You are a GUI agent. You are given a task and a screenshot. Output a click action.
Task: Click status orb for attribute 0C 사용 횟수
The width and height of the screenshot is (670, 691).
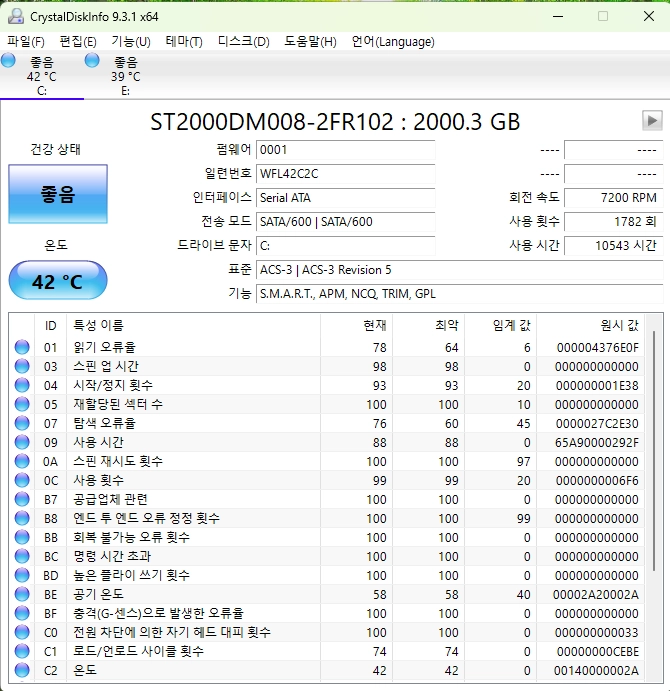click(x=22, y=480)
